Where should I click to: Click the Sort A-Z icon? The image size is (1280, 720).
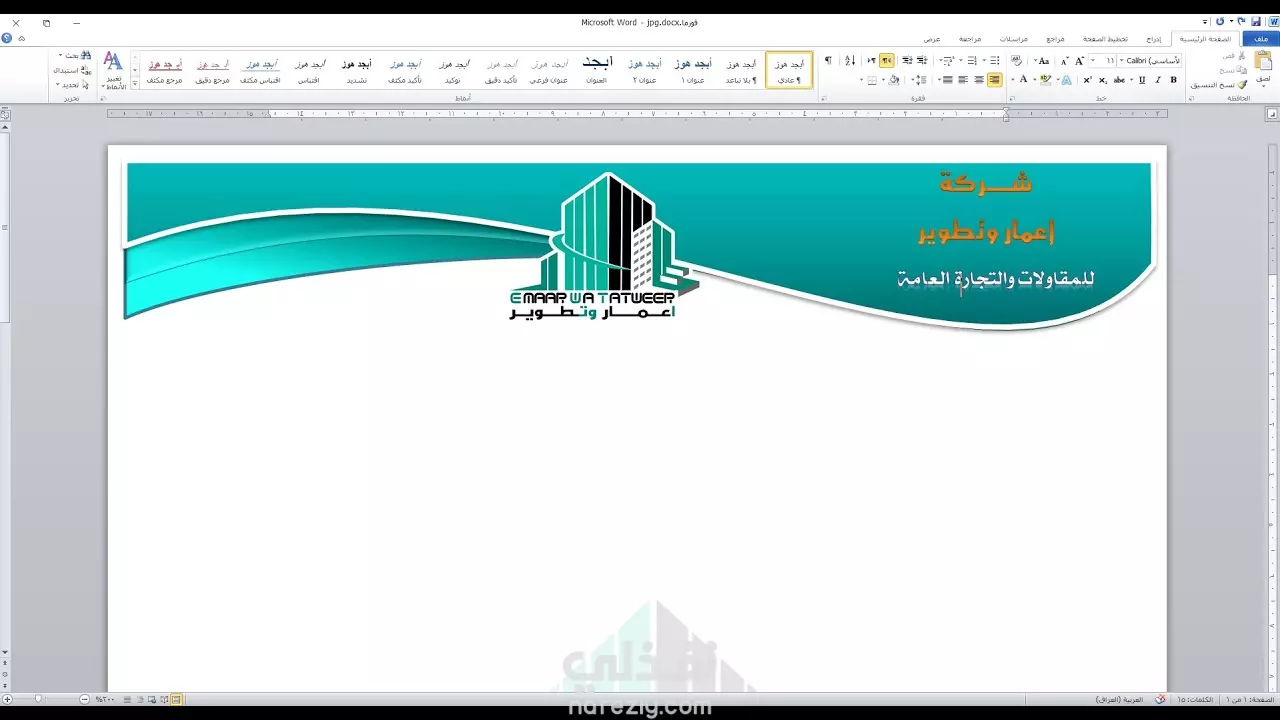tap(850, 61)
